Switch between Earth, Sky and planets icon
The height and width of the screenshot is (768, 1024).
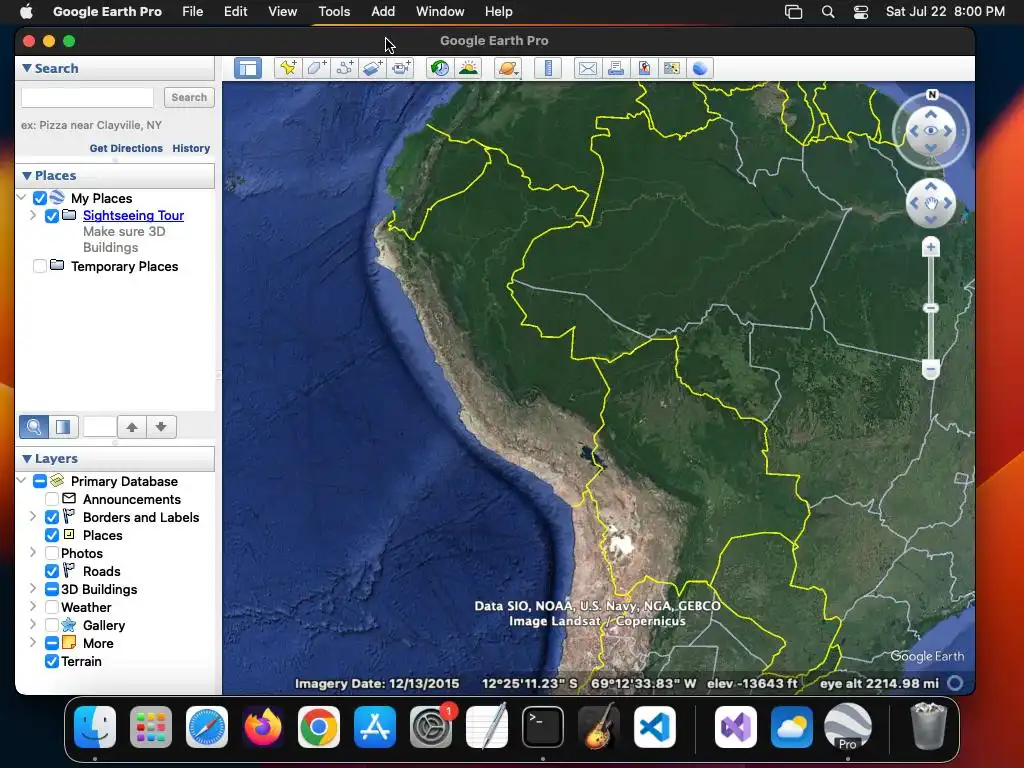(508, 68)
